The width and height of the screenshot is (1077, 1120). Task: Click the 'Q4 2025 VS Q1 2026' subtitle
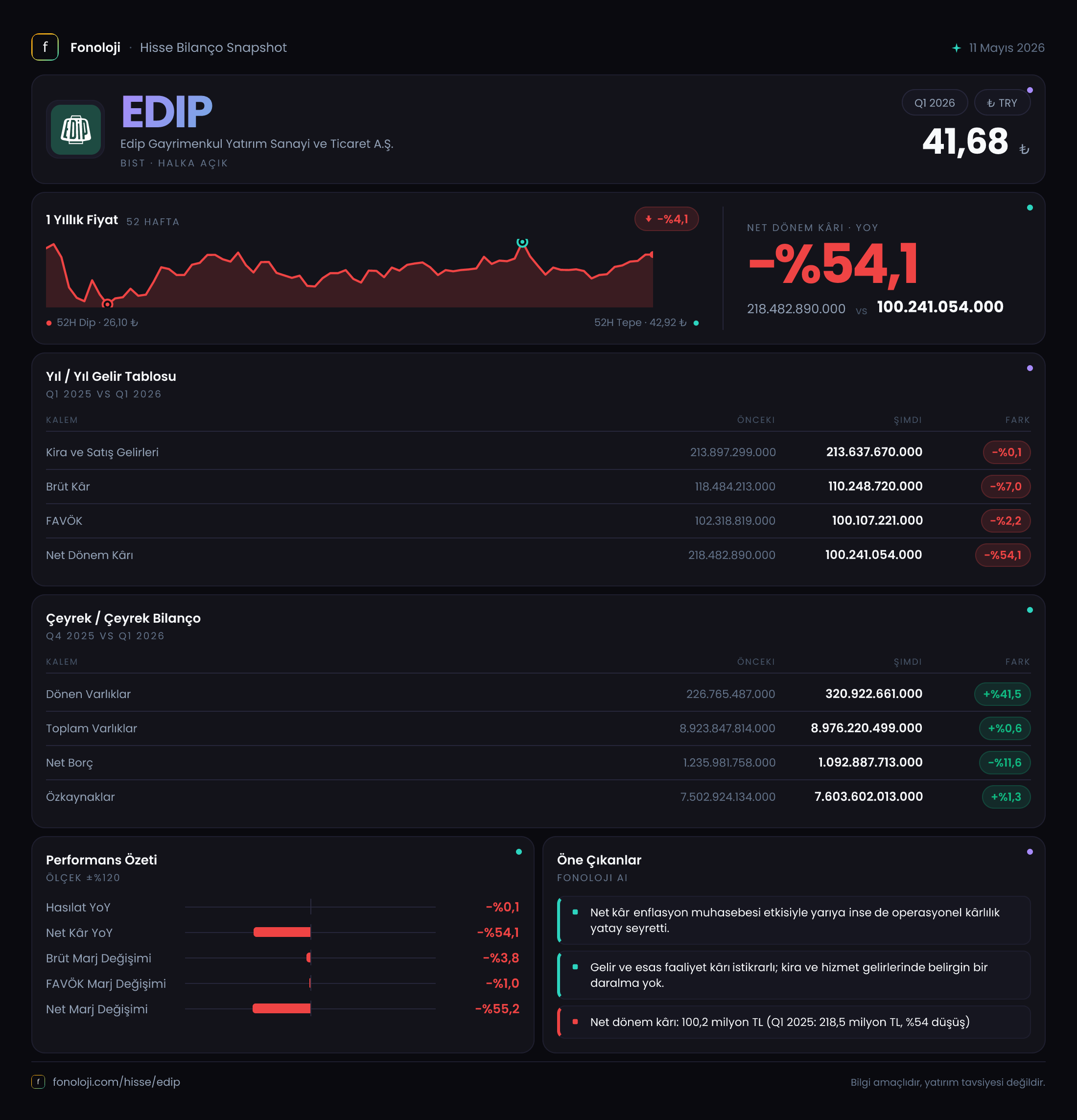coord(106,636)
